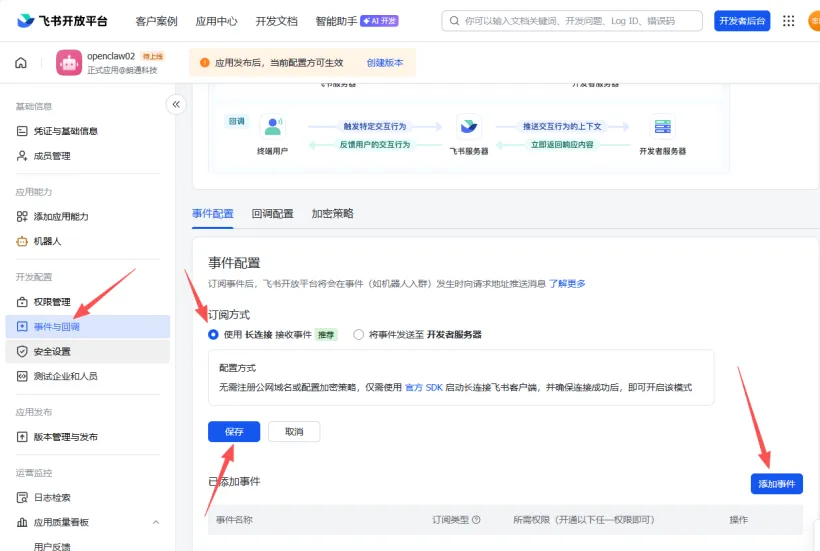Click the 保存 button
The width and height of the screenshot is (820, 551).
pos(234,432)
